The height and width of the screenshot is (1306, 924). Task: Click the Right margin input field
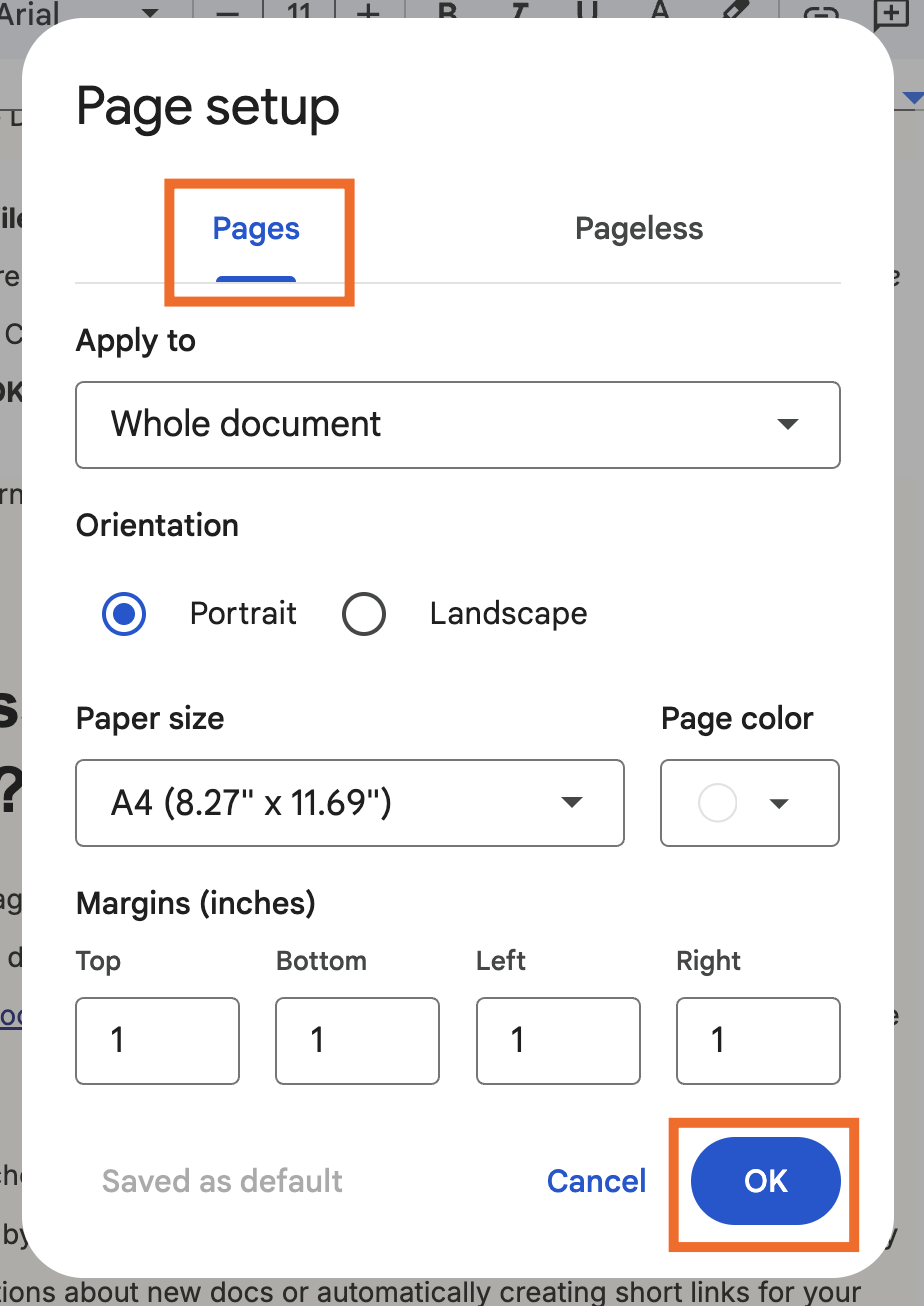[x=758, y=1040]
